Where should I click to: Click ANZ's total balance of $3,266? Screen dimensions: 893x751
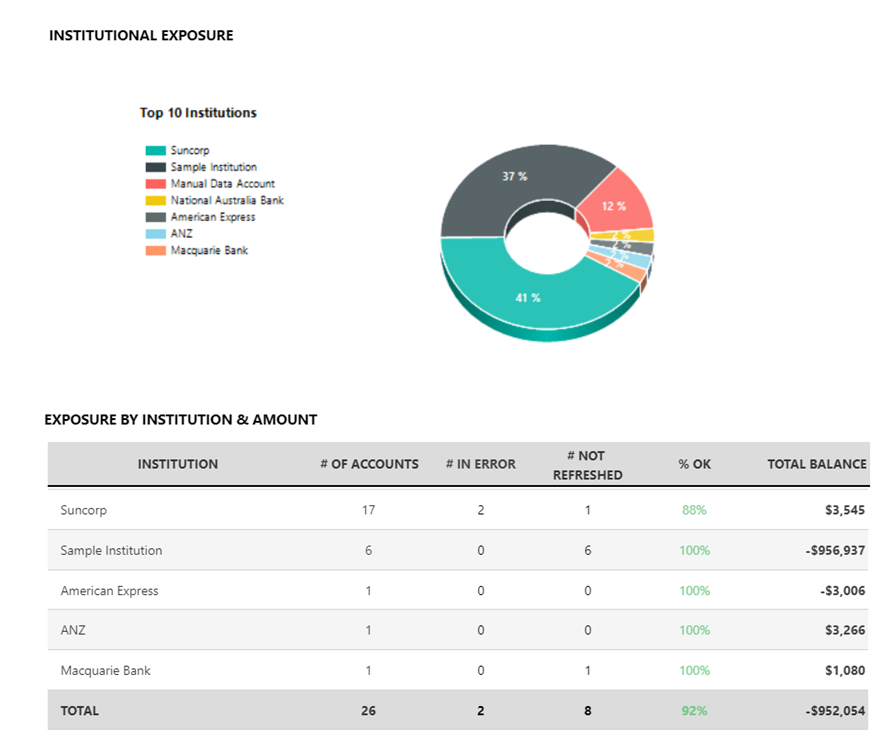point(845,630)
